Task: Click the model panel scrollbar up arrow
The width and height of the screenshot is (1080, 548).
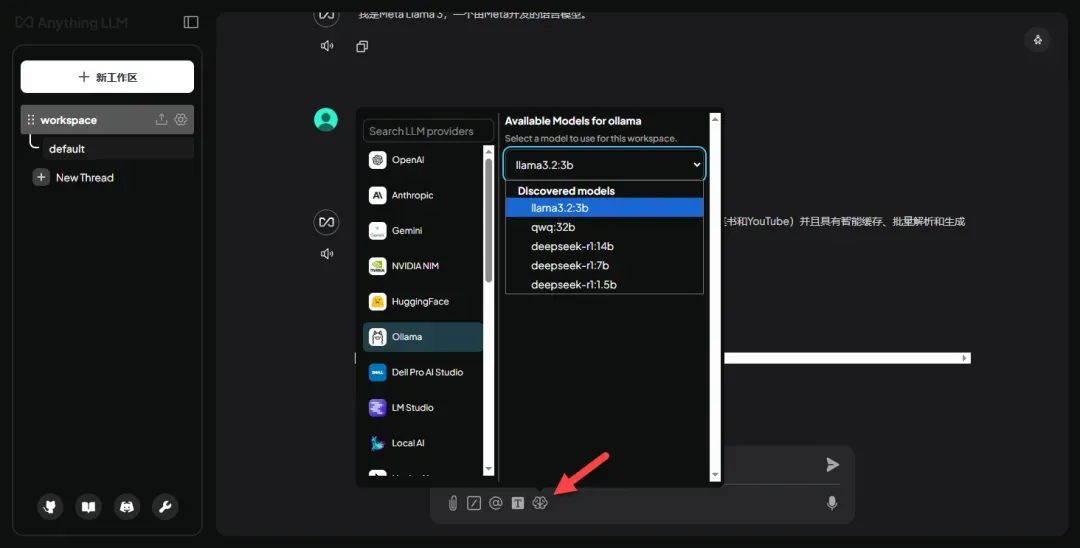Action: [715, 119]
